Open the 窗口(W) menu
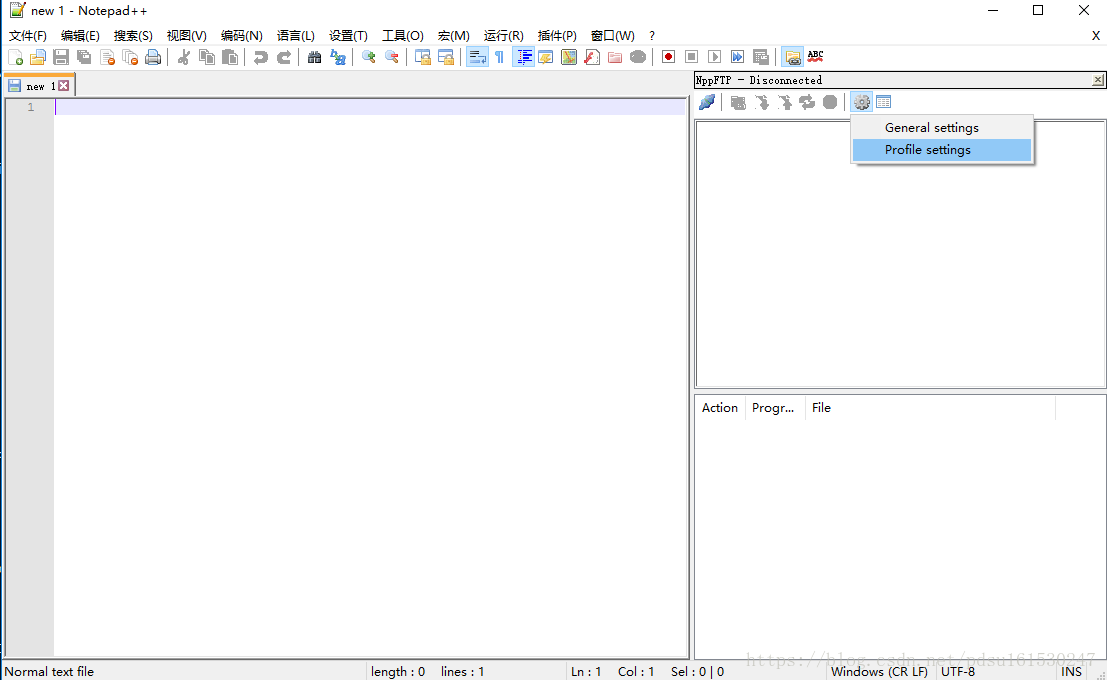This screenshot has width=1107, height=680. [612, 35]
